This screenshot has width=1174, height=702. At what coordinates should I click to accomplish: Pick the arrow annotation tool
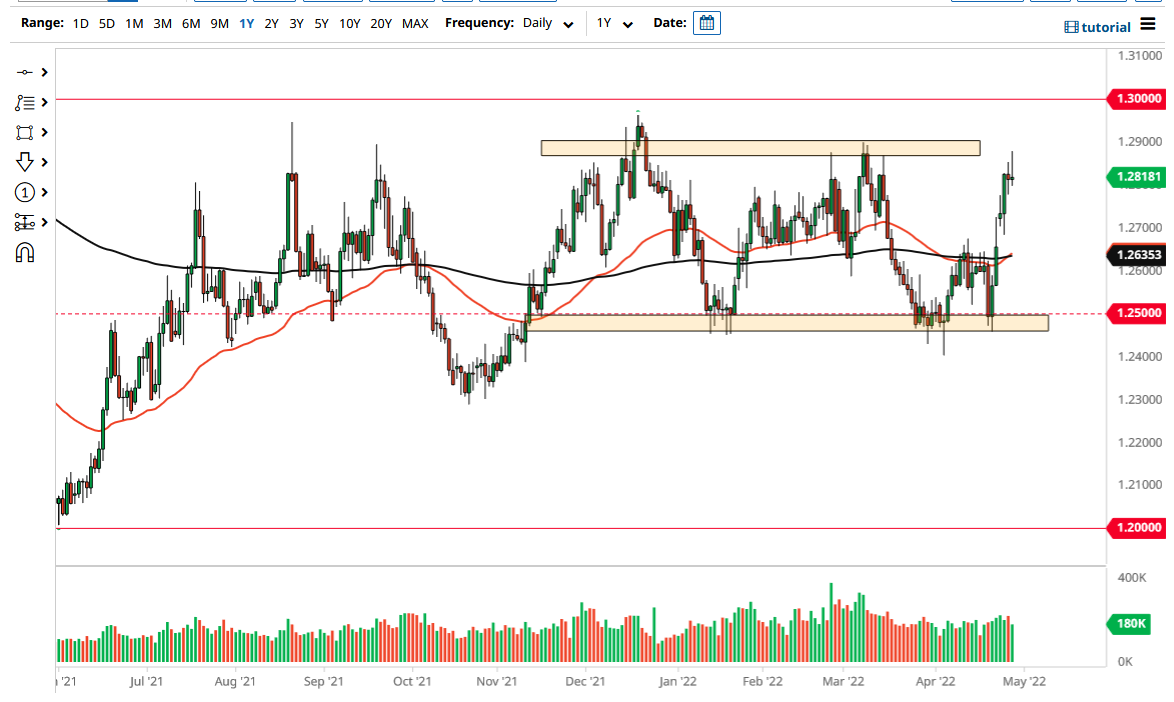(24, 161)
